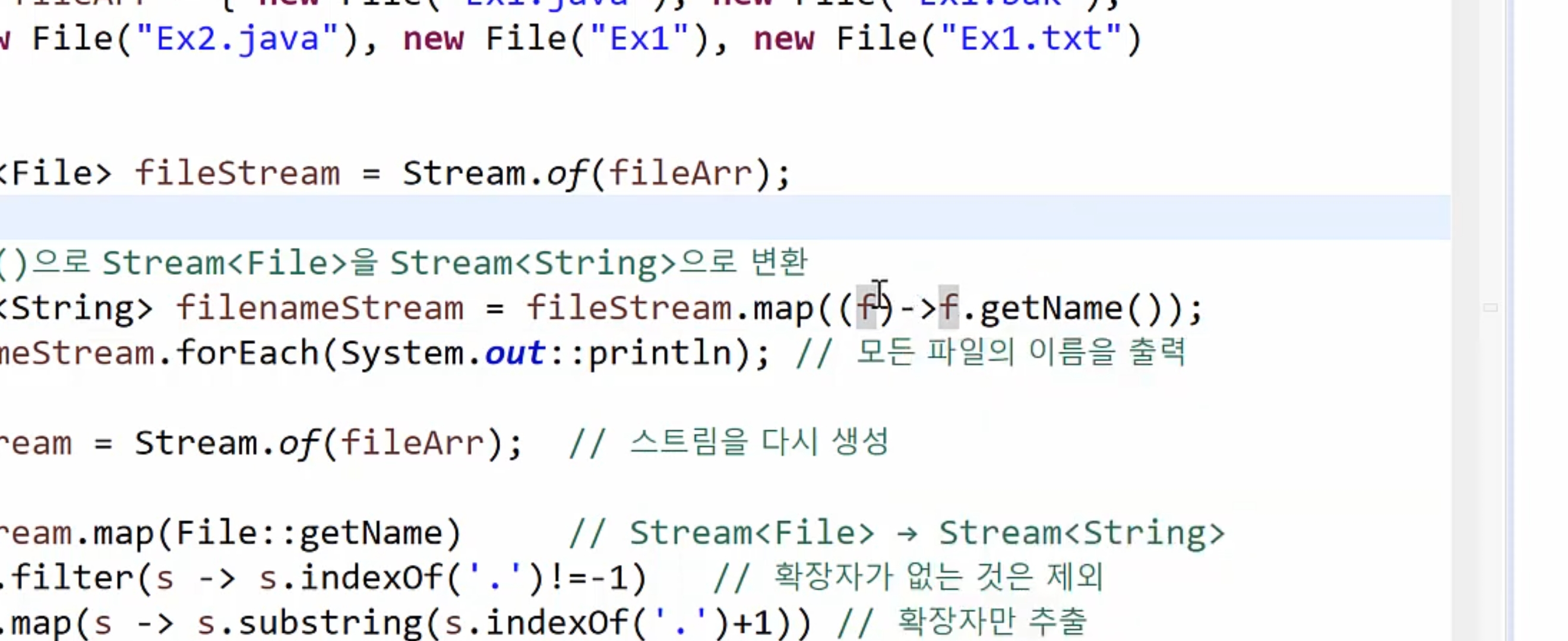Click the filenameStream variable name
The height and width of the screenshot is (641, 1568).
pos(319,307)
